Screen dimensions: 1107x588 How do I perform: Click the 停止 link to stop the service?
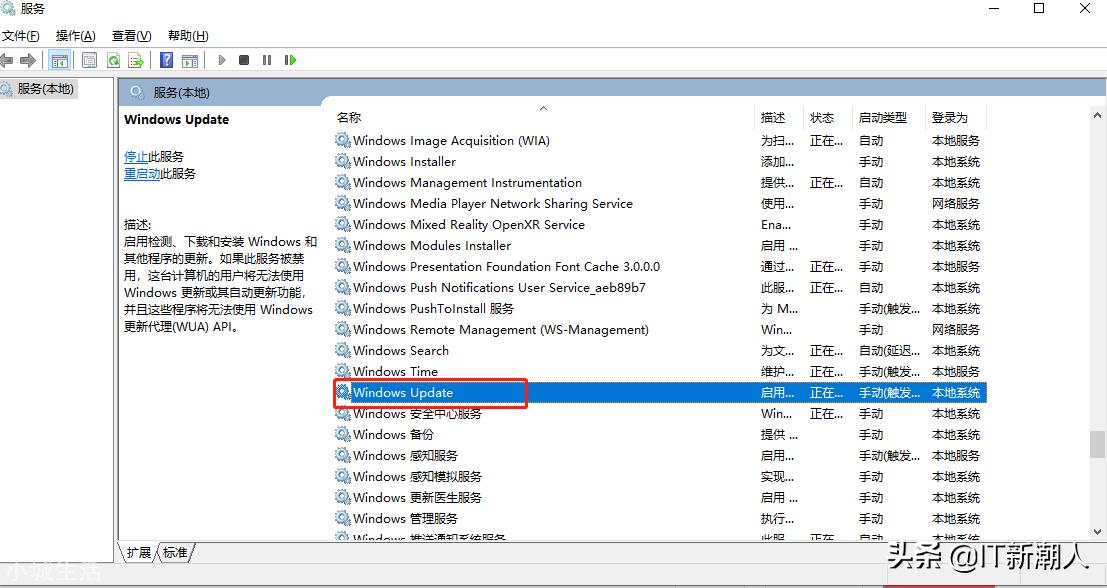point(136,157)
